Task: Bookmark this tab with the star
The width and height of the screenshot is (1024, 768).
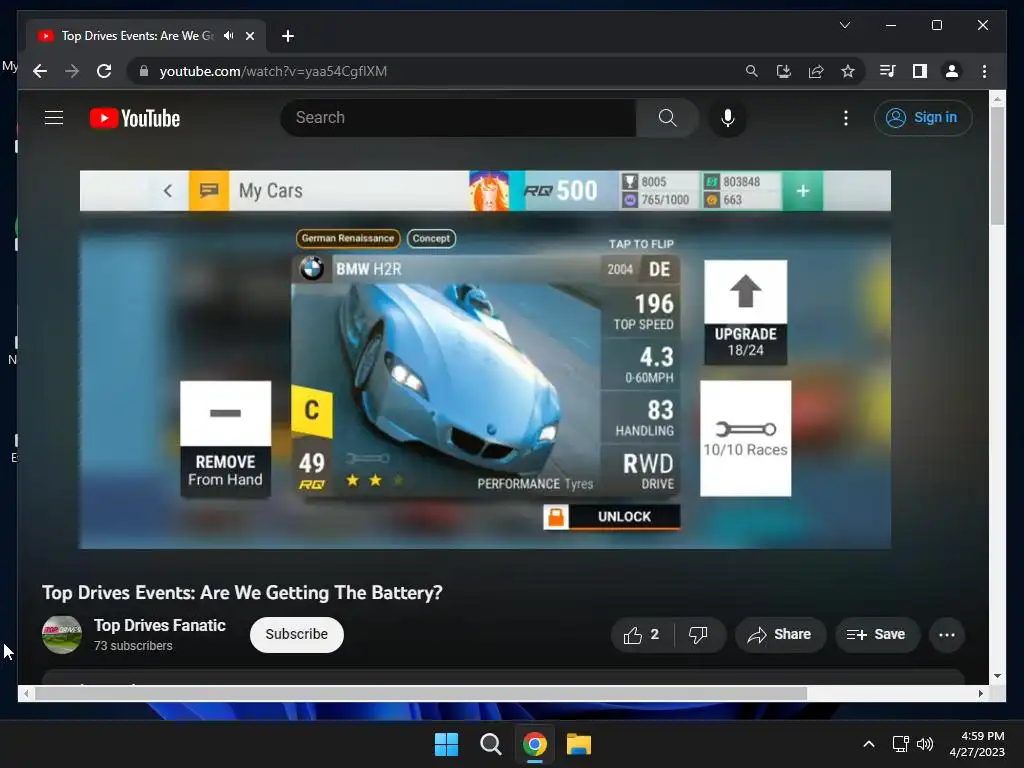Action: 848,71
